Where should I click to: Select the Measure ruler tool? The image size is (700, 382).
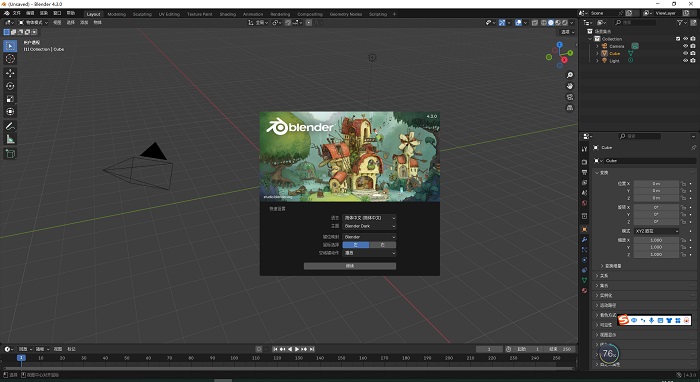pyautogui.click(x=10, y=140)
